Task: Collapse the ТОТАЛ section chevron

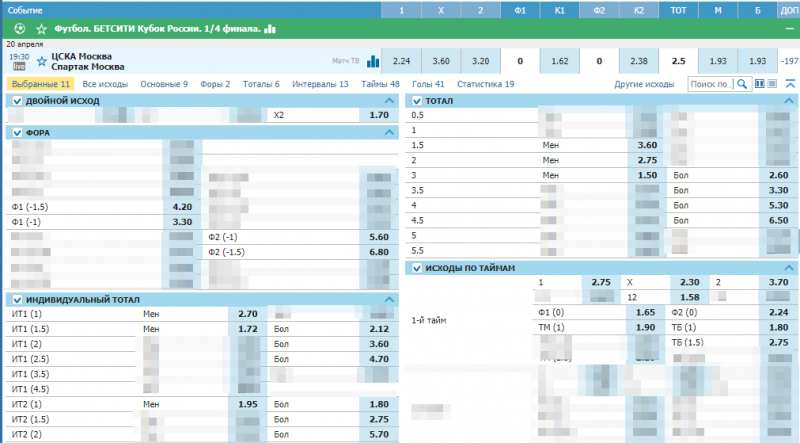Action: (x=789, y=101)
